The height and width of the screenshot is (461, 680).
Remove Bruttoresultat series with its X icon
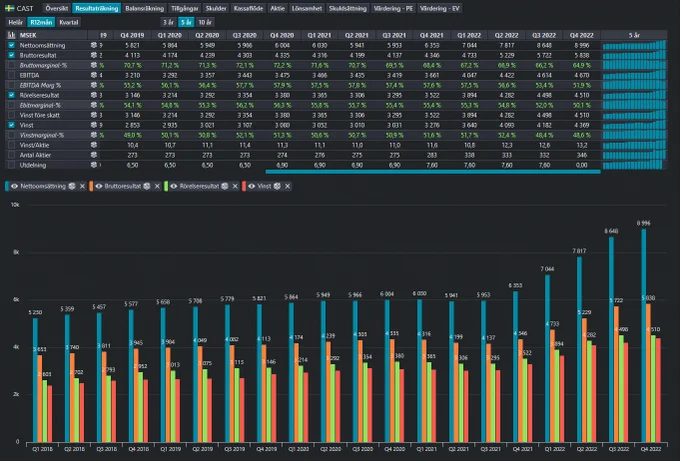pyautogui.click(x=157, y=186)
